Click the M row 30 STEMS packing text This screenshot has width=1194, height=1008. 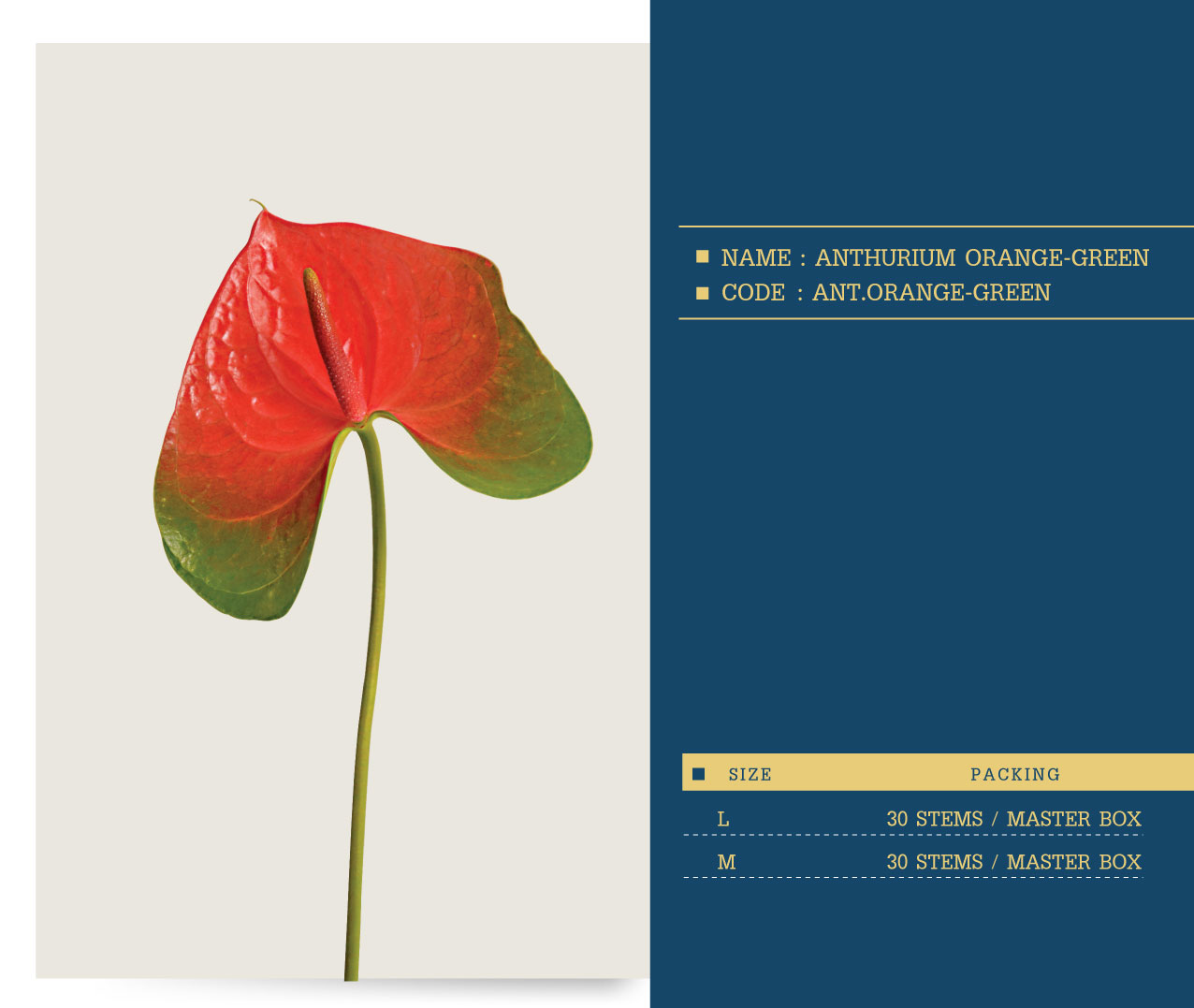tap(1014, 862)
